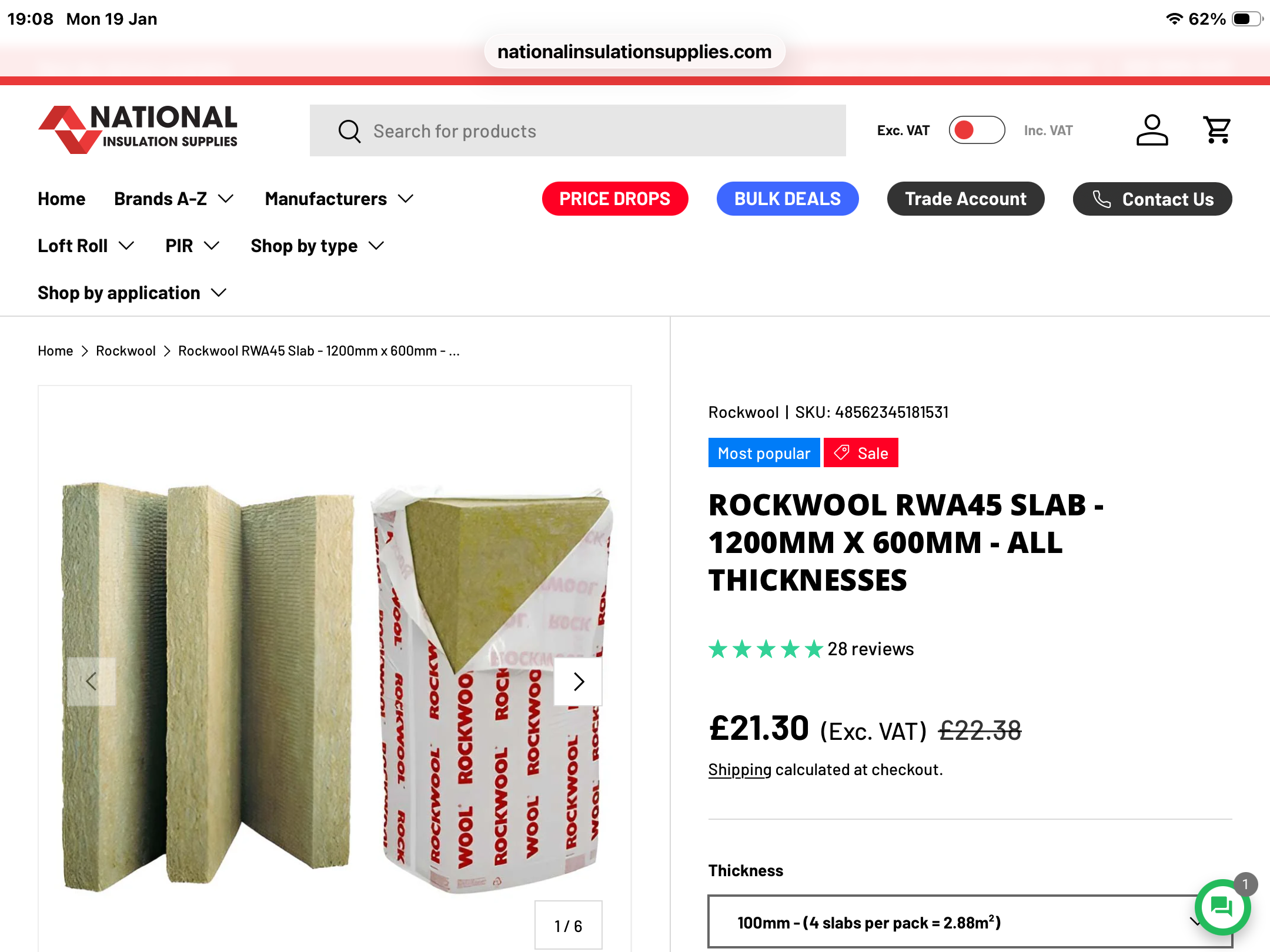This screenshot has height=952, width=1270.
Task: Open the shopping cart icon
Action: [1216, 130]
